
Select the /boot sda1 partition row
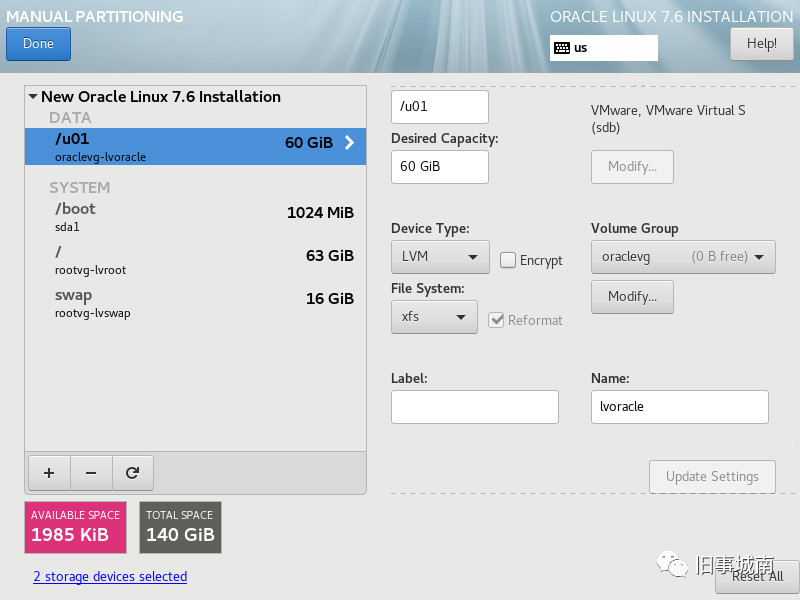[195, 217]
